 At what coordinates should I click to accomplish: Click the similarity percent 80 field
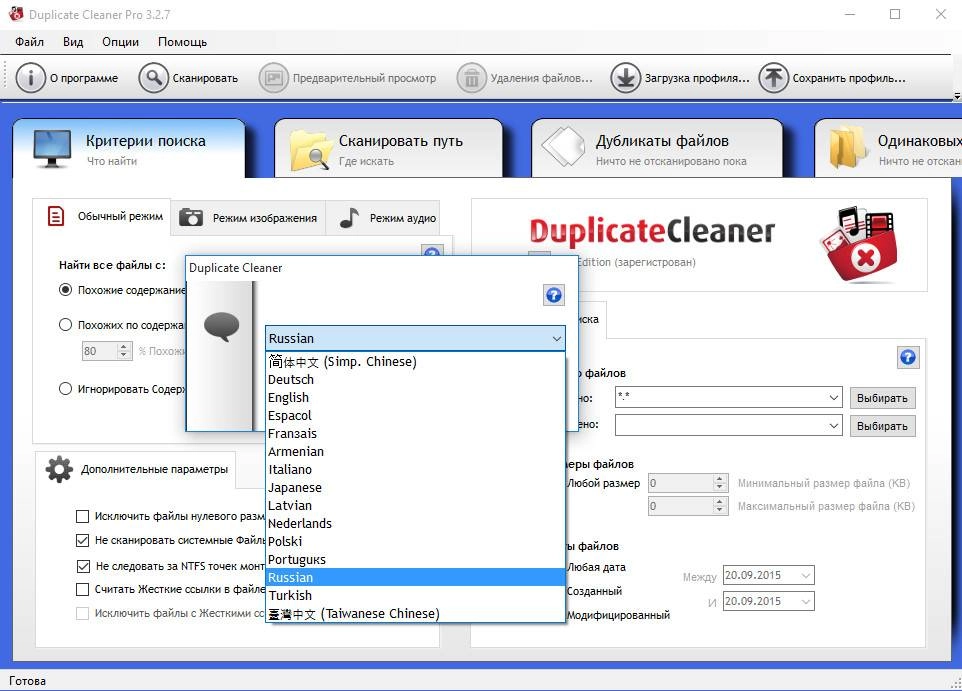click(x=99, y=351)
